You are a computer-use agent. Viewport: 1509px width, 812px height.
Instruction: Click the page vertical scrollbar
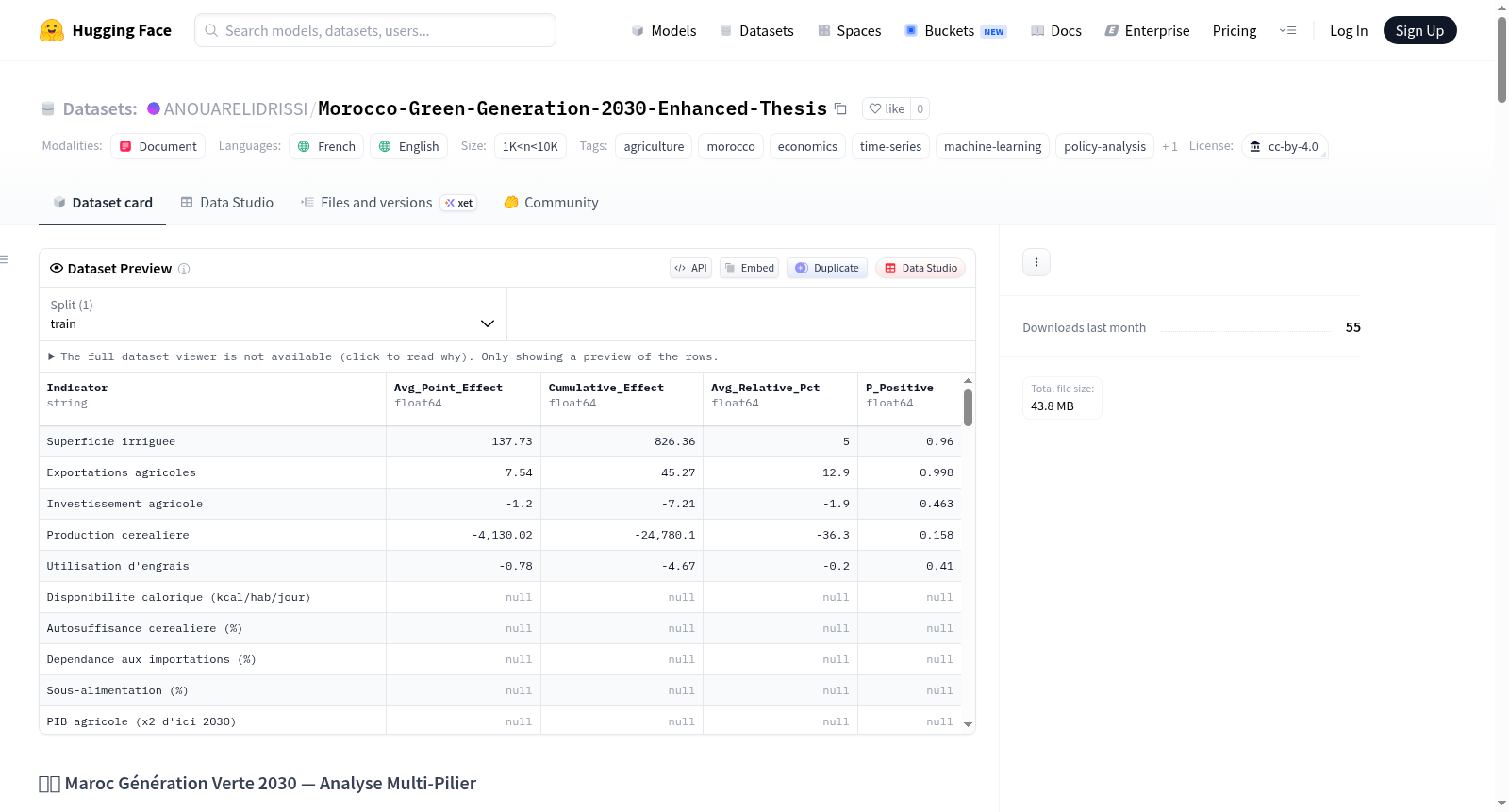tap(1501, 58)
